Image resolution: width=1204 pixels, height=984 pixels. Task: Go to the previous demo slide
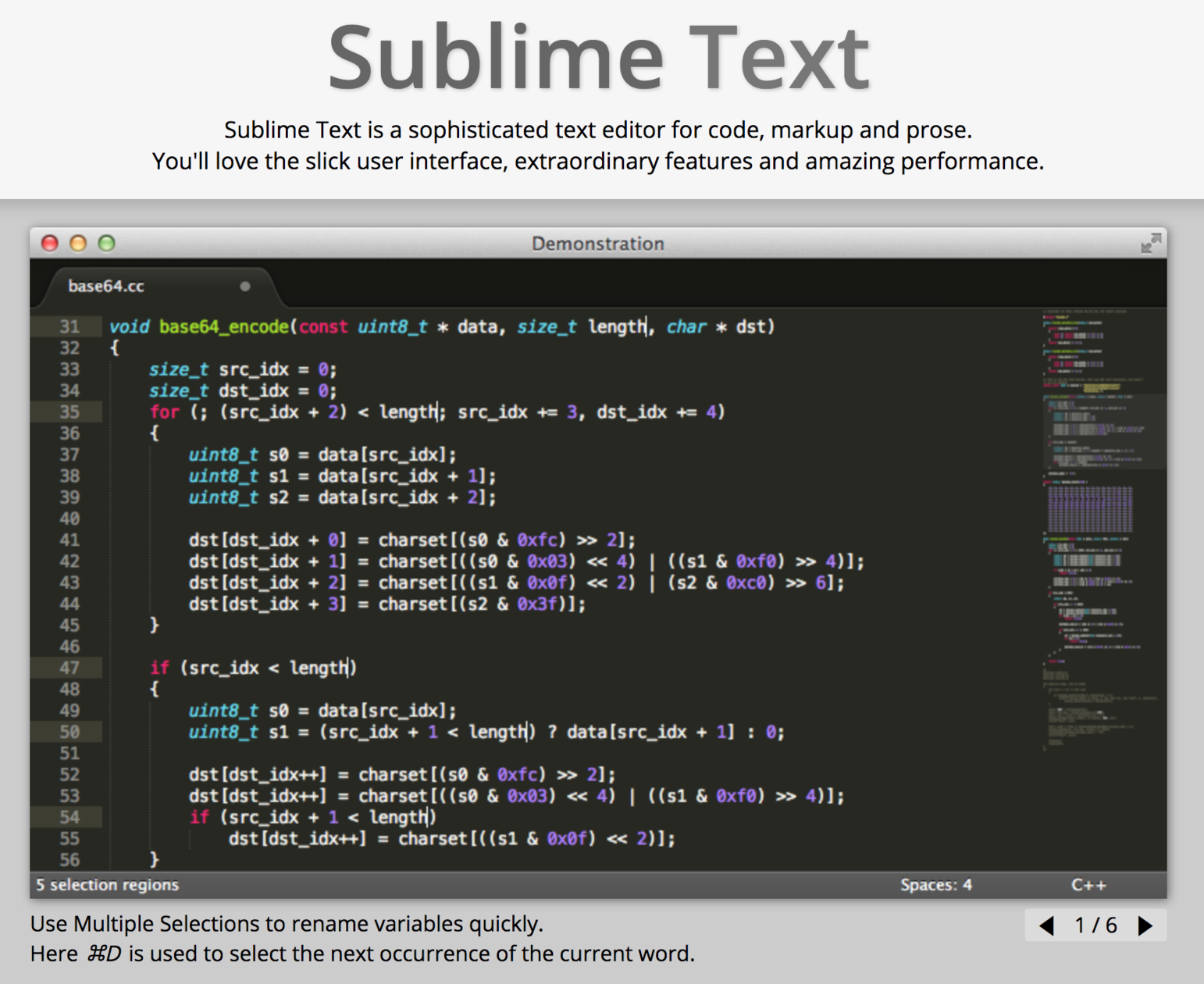pyautogui.click(x=1046, y=925)
